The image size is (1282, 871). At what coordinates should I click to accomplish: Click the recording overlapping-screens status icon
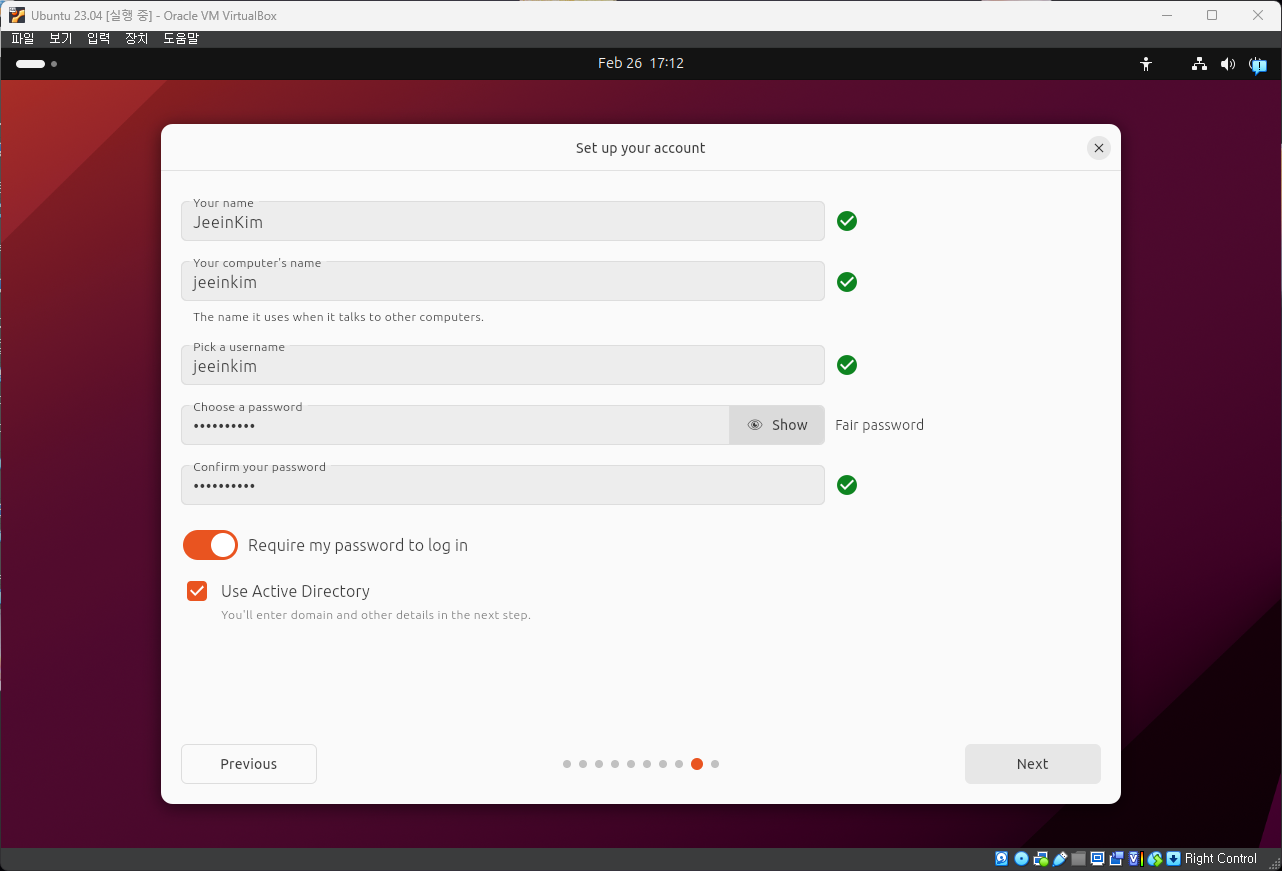[1116, 859]
